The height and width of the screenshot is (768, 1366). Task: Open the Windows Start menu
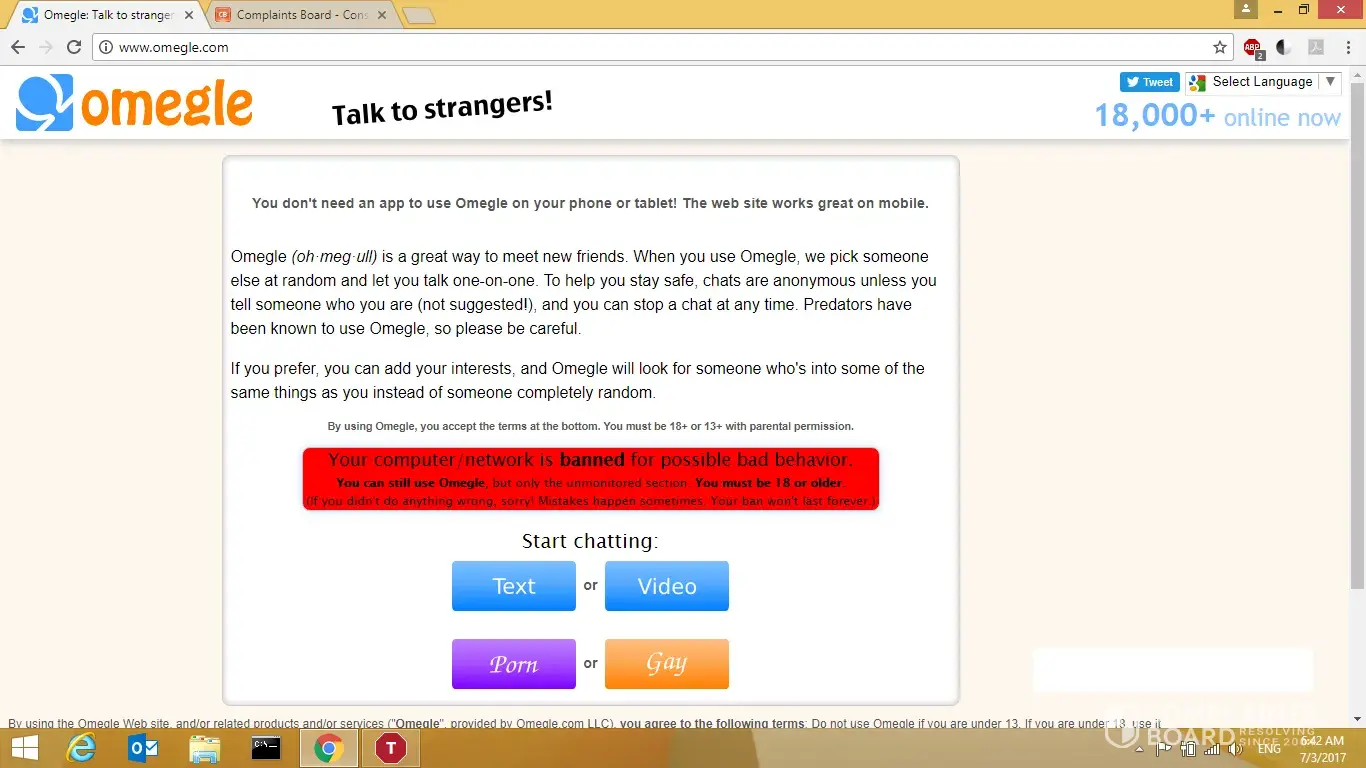[25, 748]
